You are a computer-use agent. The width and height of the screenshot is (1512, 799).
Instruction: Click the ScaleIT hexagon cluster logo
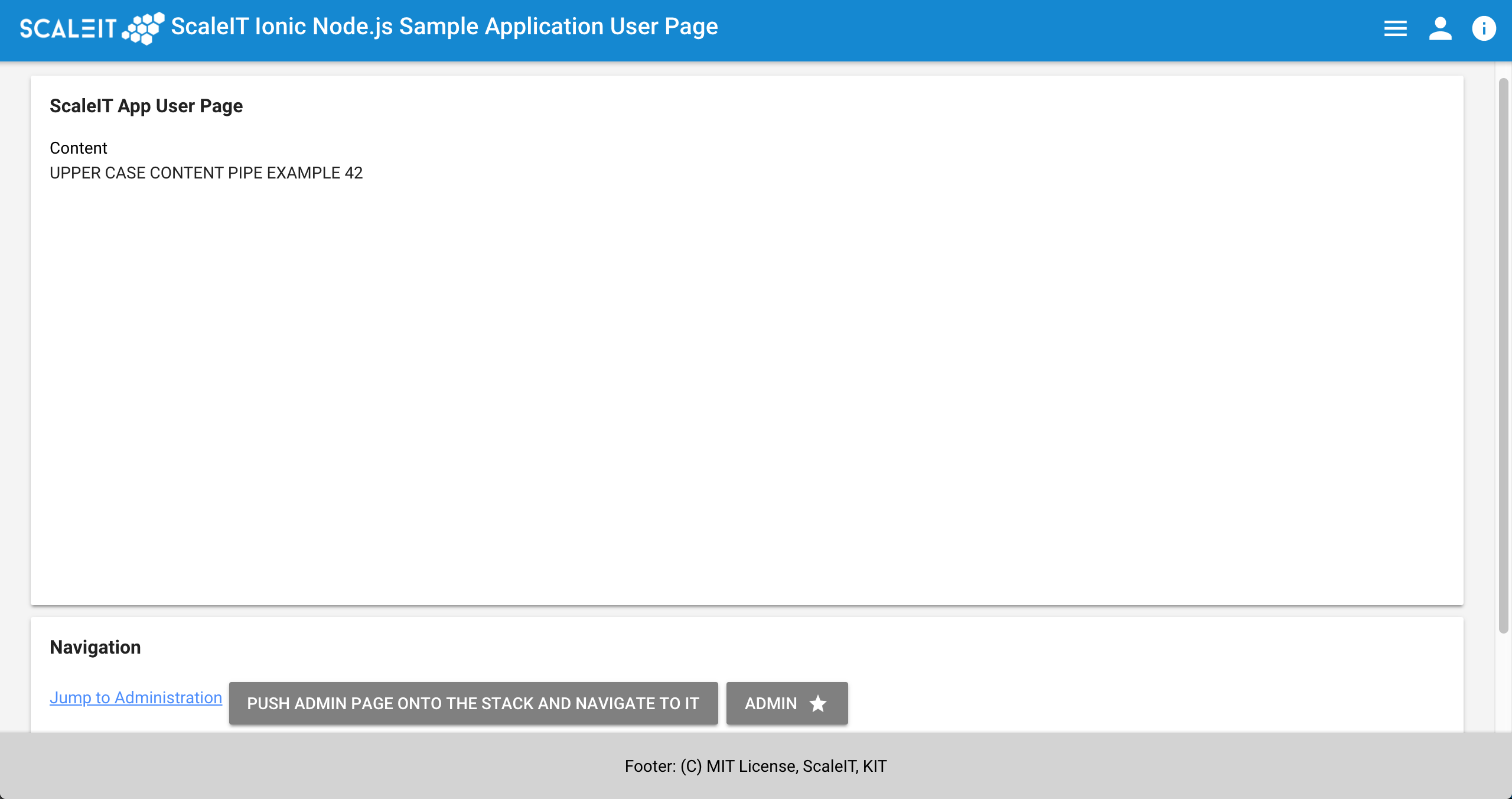click(144, 28)
